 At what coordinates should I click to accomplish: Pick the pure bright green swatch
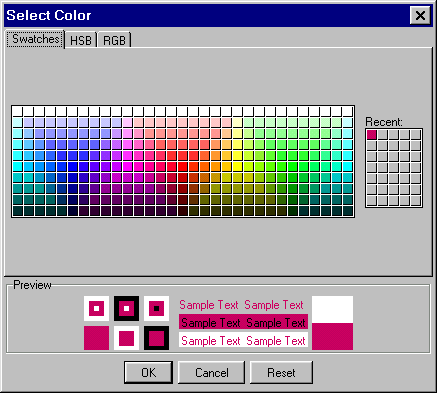point(292,166)
